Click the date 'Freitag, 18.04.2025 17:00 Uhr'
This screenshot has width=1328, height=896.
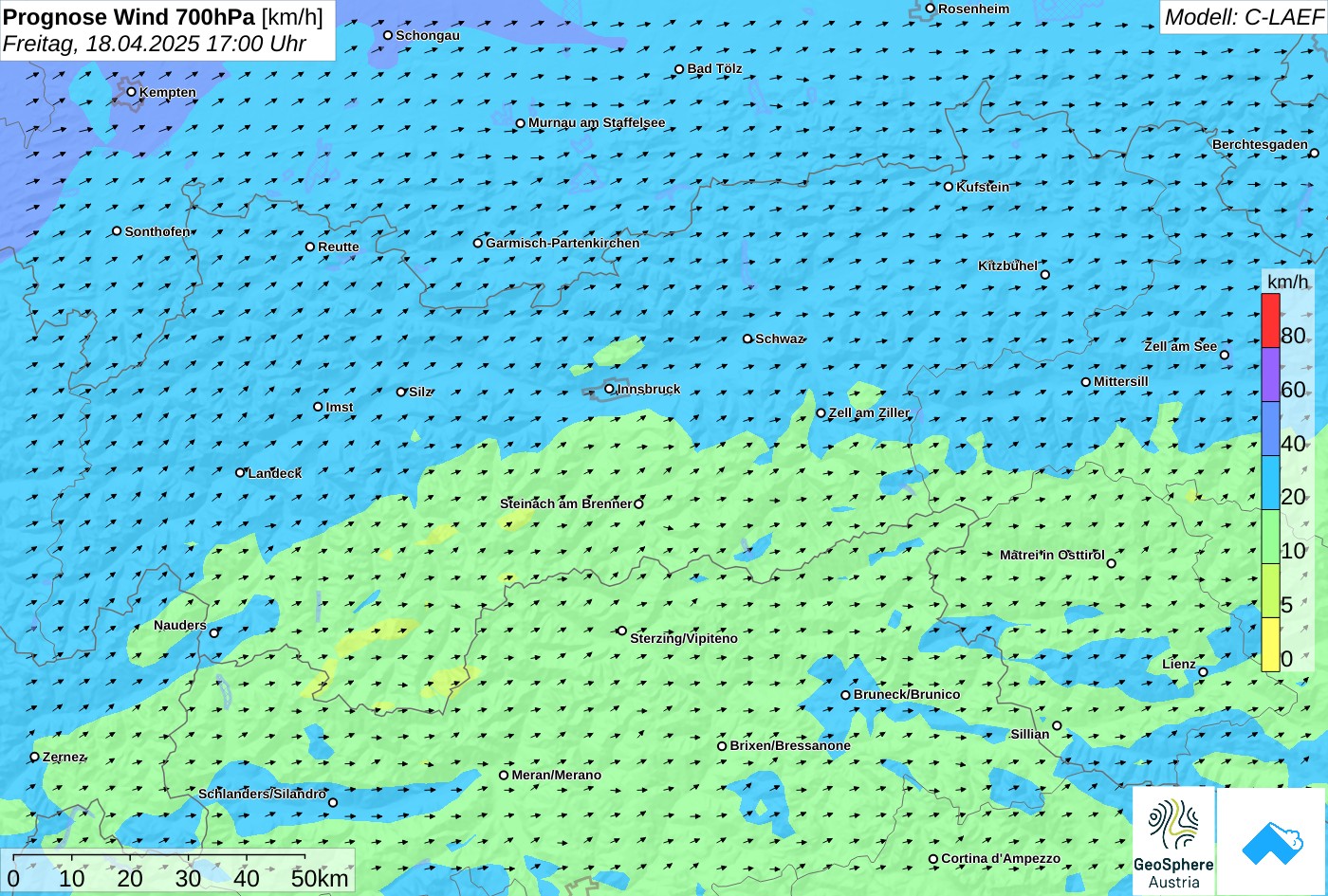(155, 44)
